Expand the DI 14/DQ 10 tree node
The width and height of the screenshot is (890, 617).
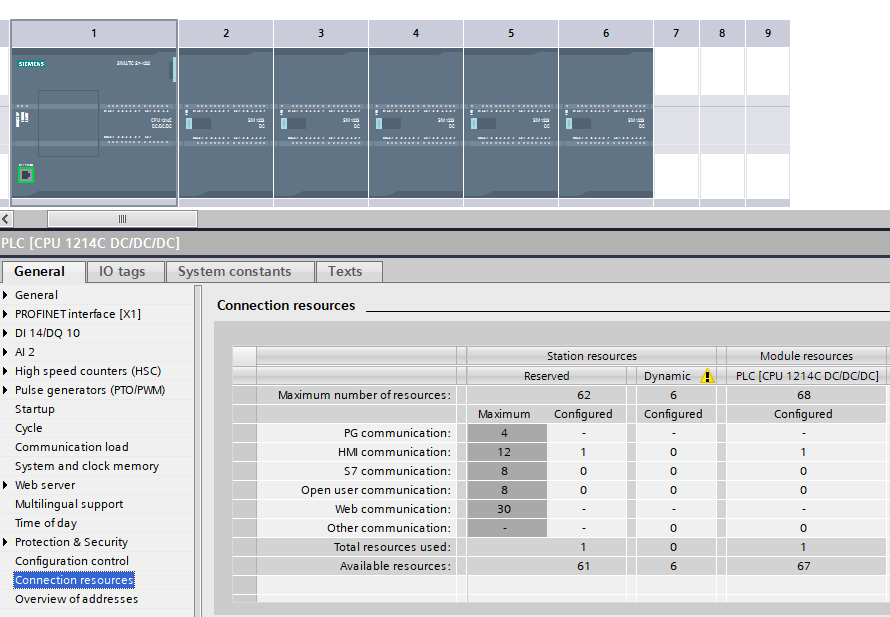pos(6,333)
